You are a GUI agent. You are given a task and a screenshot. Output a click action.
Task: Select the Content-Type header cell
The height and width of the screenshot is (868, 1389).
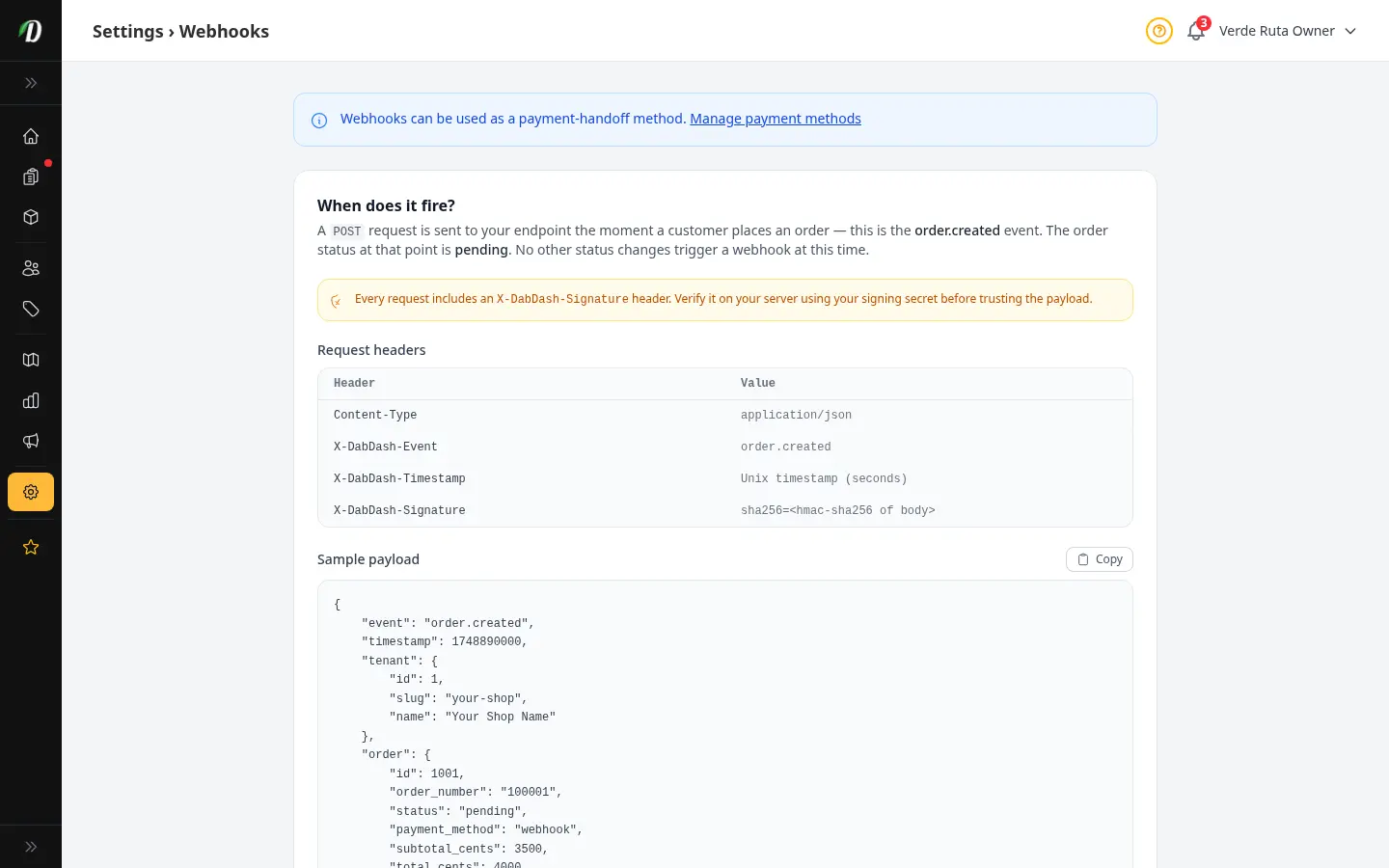(x=375, y=415)
